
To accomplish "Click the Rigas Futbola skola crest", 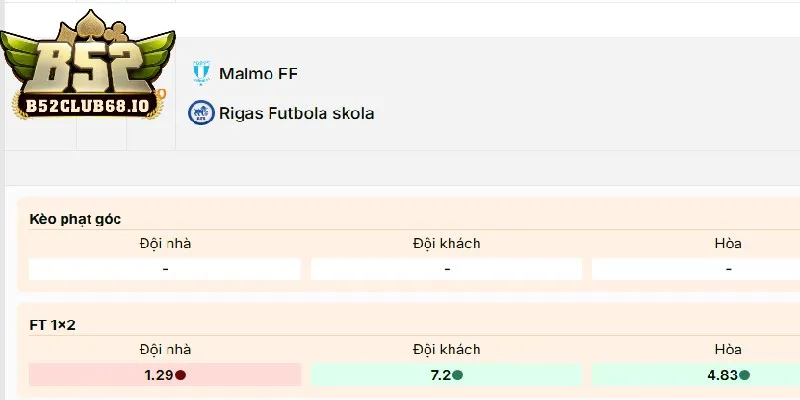I will coord(201,113).
